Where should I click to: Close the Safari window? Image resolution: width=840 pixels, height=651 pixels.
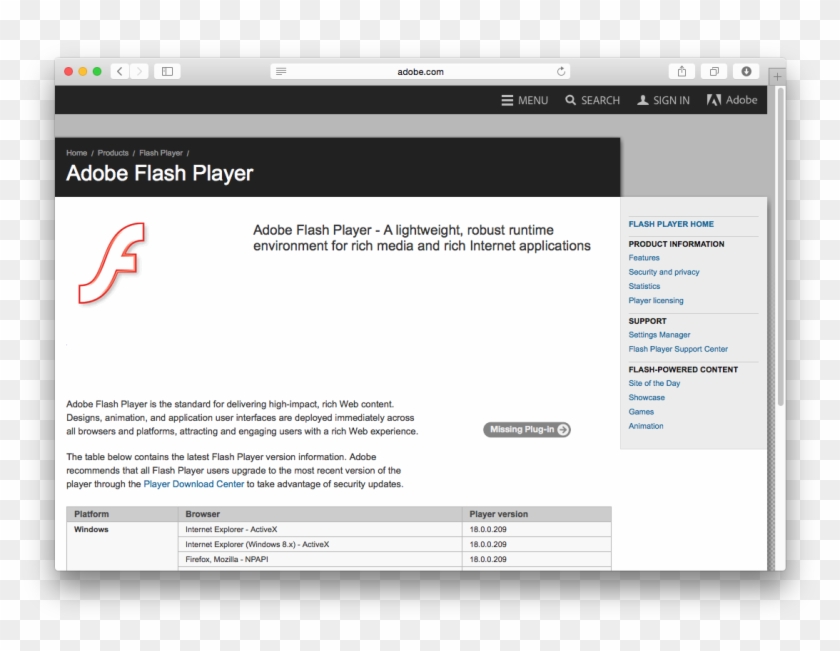[69, 72]
